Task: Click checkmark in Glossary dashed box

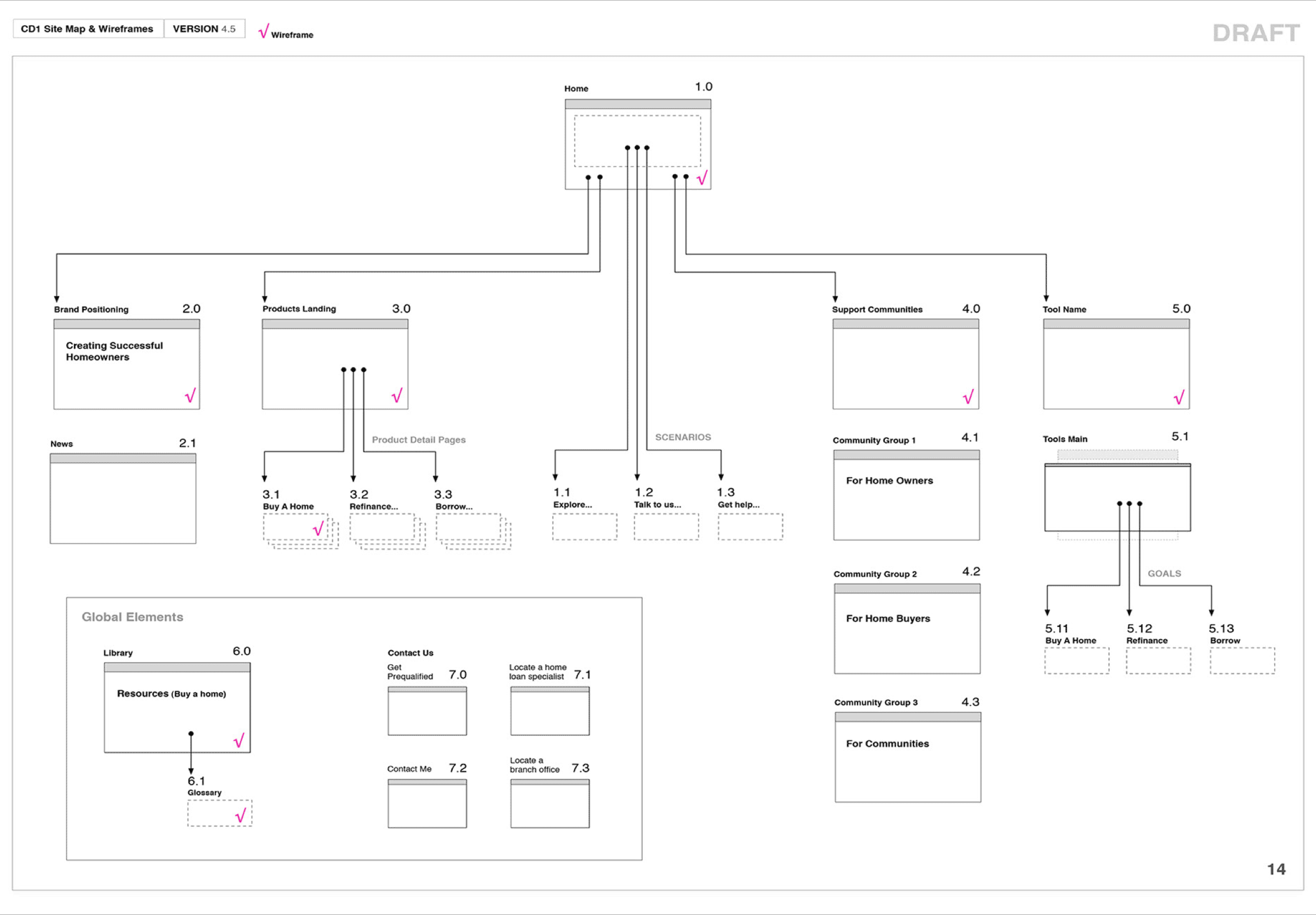Action: click(x=241, y=815)
